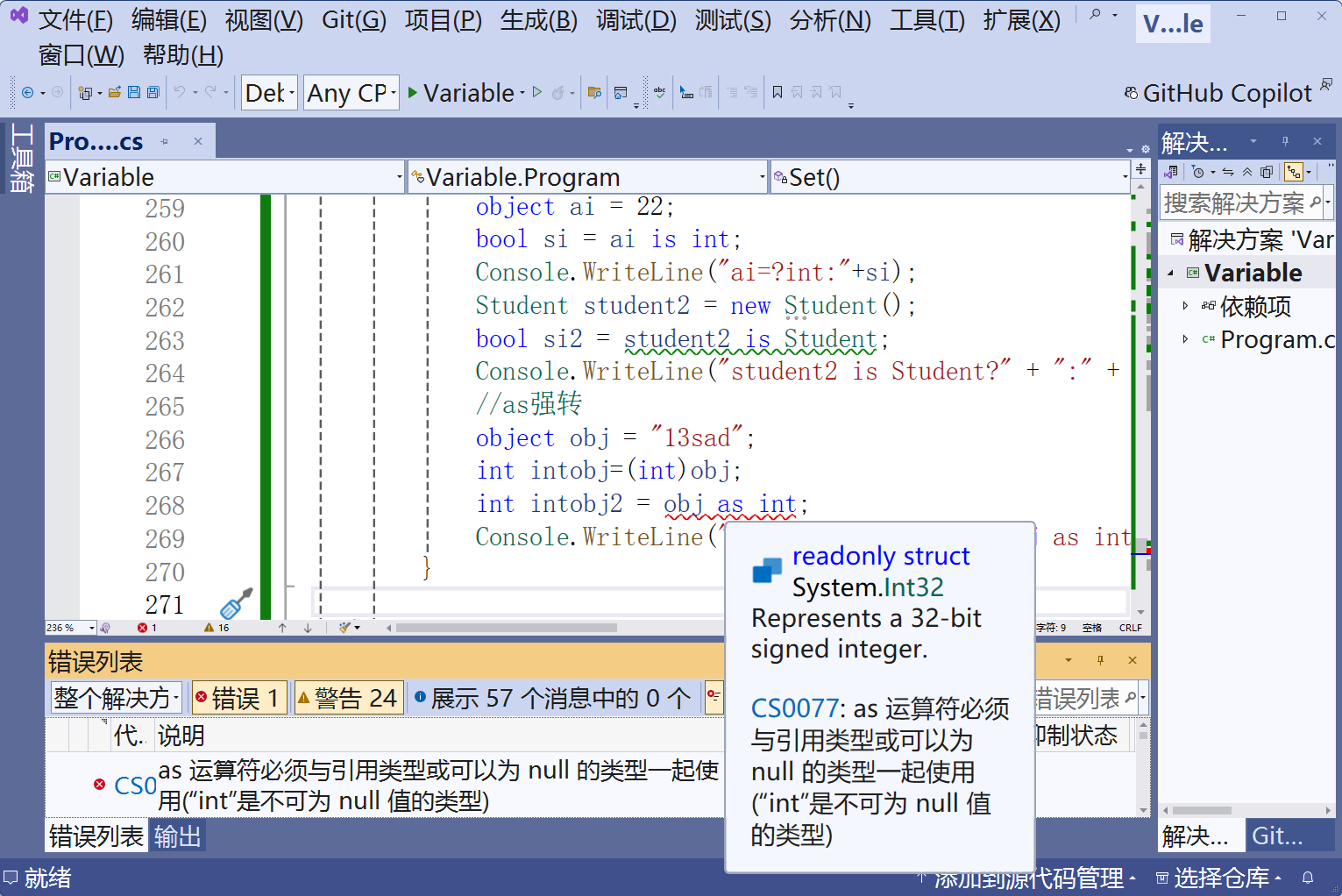Click the spell checker abc icon
The height and width of the screenshot is (896, 1342).
[x=659, y=92]
